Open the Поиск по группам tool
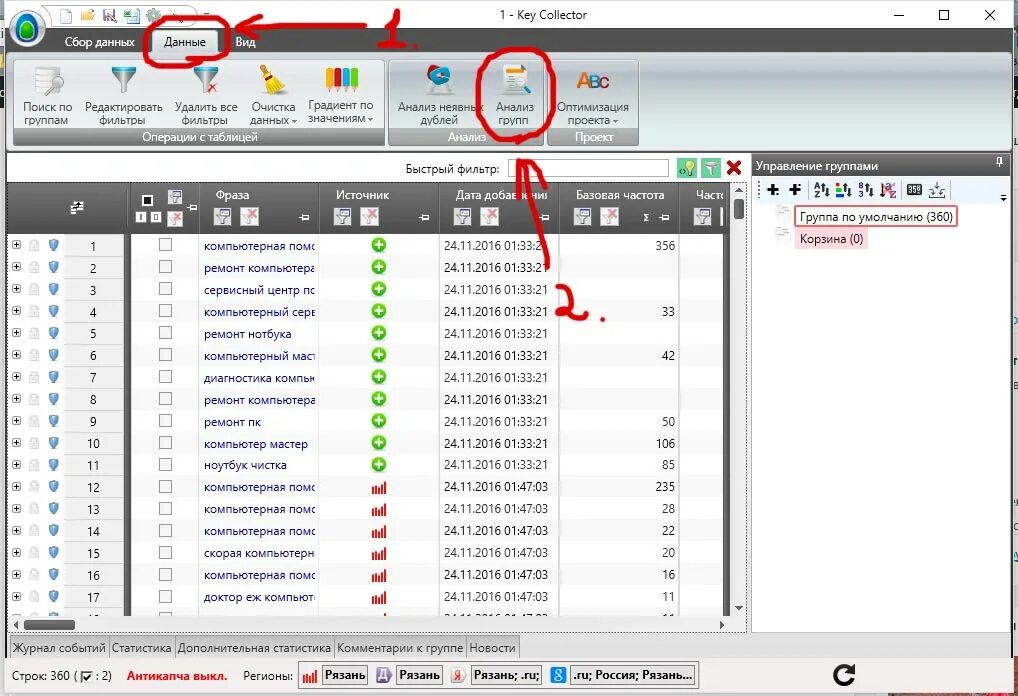The height and width of the screenshot is (696, 1018). 47,95
